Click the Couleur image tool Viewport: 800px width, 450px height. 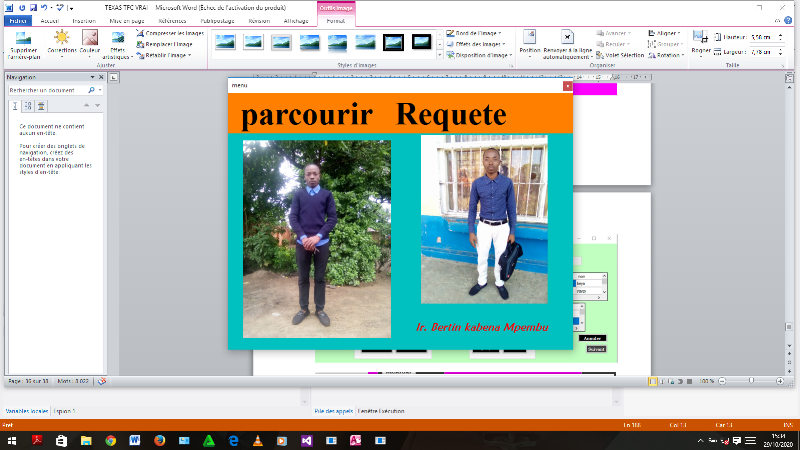tap(89, 44)
